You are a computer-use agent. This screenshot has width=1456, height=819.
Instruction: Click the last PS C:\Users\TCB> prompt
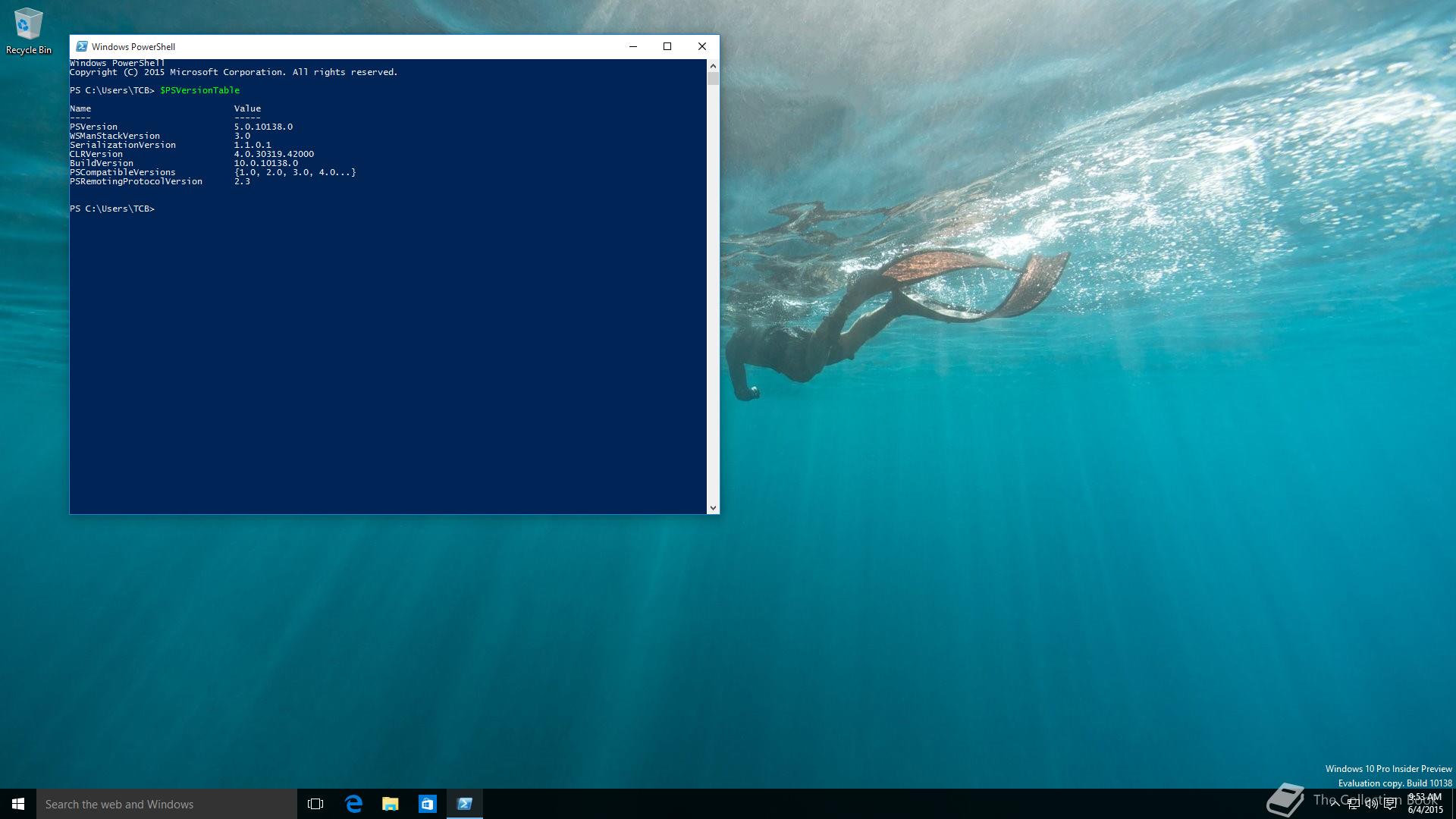tap(112, 209)
